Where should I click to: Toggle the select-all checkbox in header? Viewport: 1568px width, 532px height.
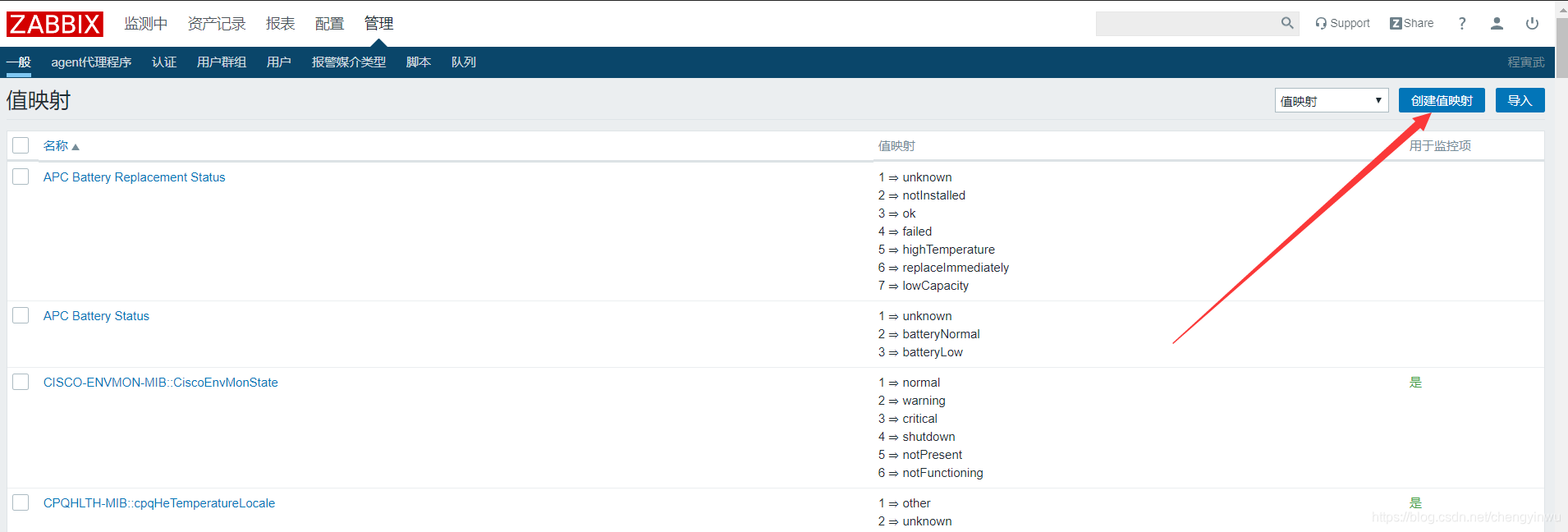[x=21, y=145]
